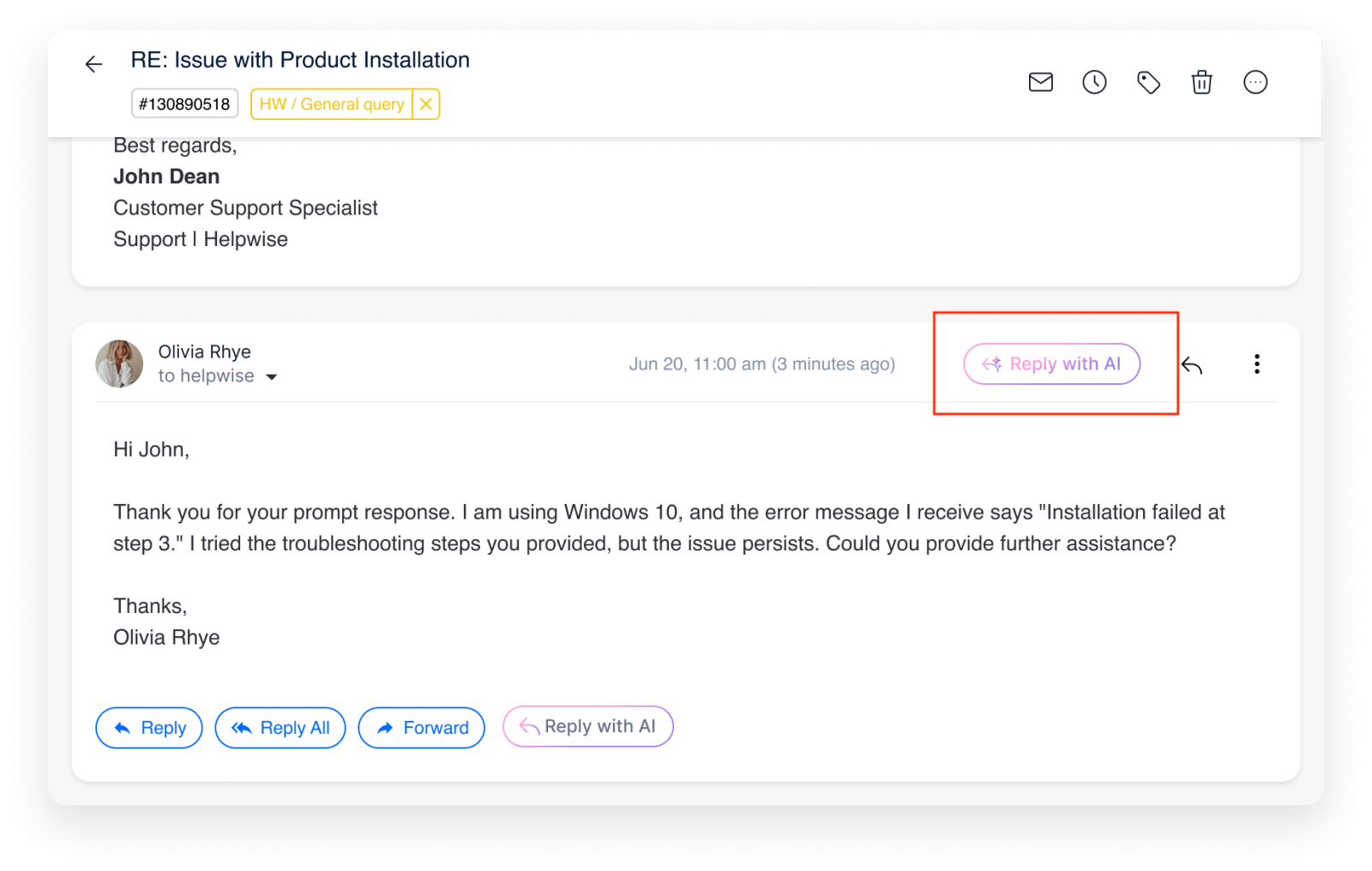Select Reply All for this email
Image resolution: width=1372 pixels, height=871 pixels.
[x=280, y=727]
